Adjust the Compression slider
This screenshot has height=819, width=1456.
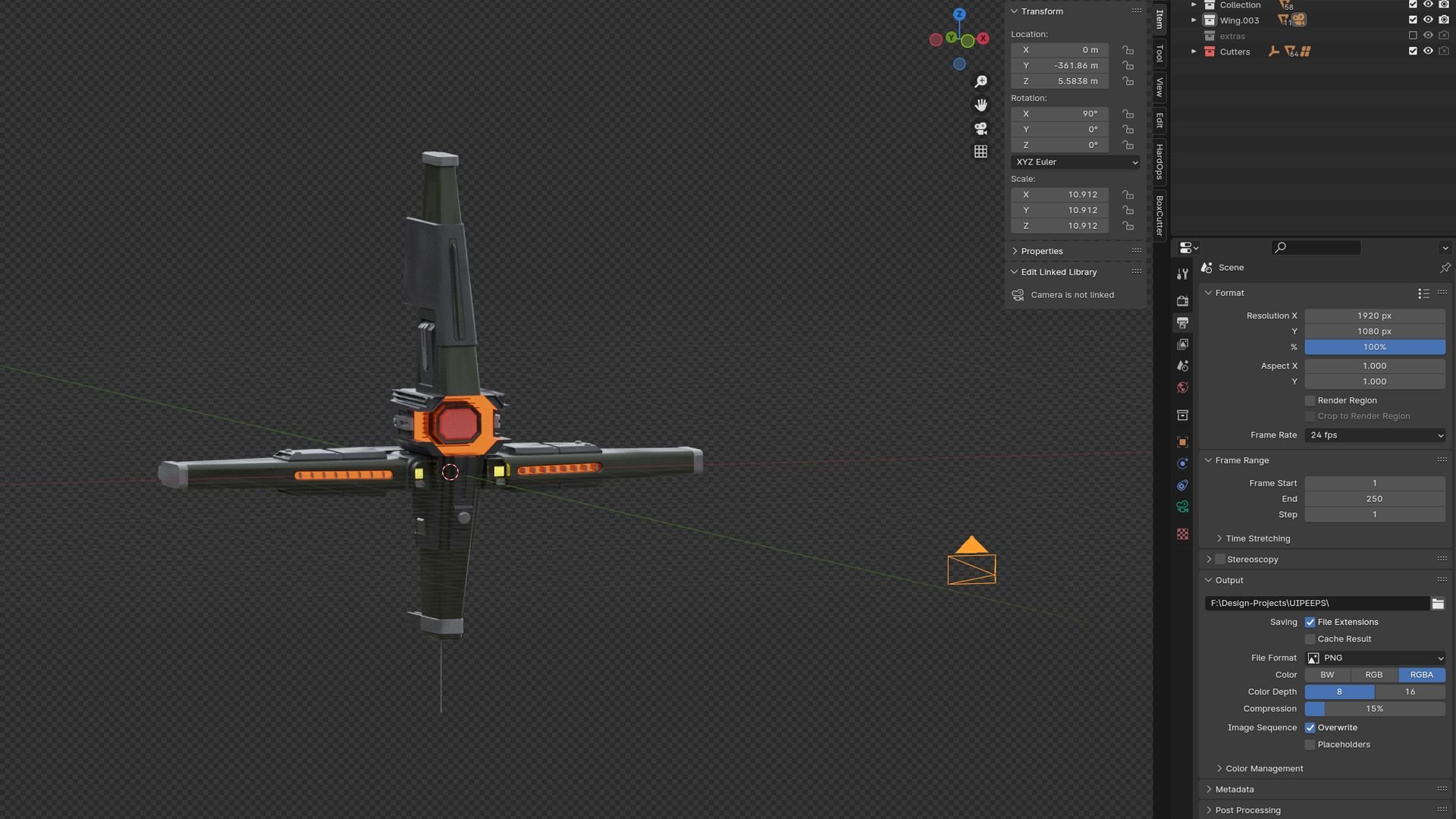click(x=1374, y=709)
